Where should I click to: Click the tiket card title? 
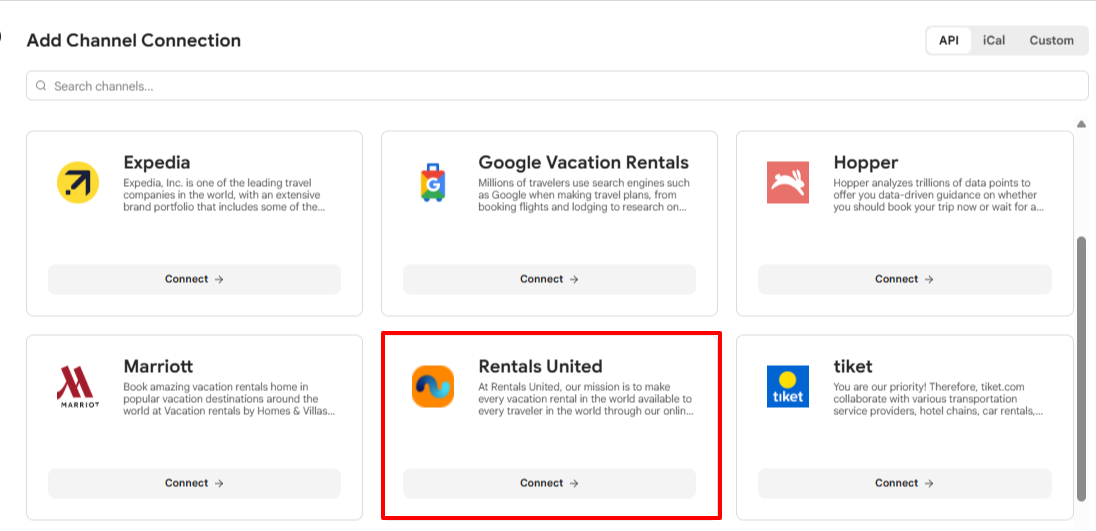853,366
